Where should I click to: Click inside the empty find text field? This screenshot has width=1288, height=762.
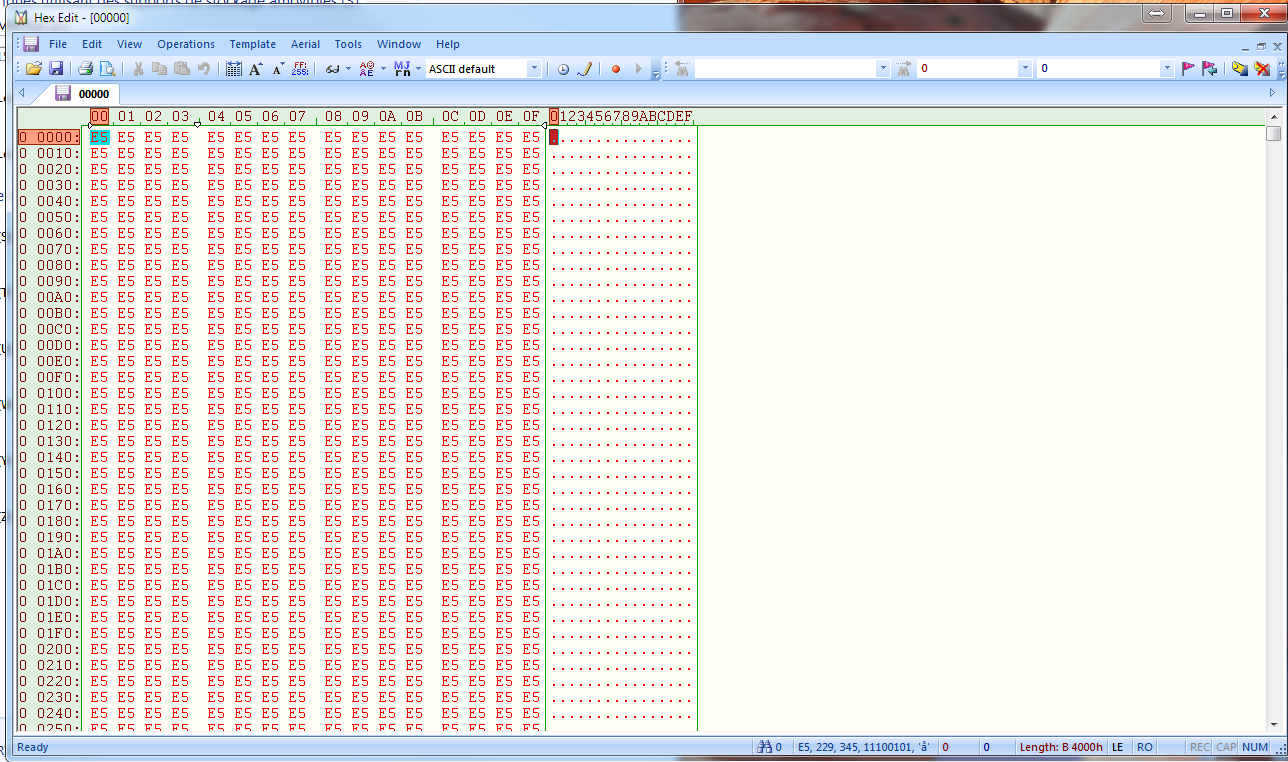pyautogui.click(x=785, y=69)
